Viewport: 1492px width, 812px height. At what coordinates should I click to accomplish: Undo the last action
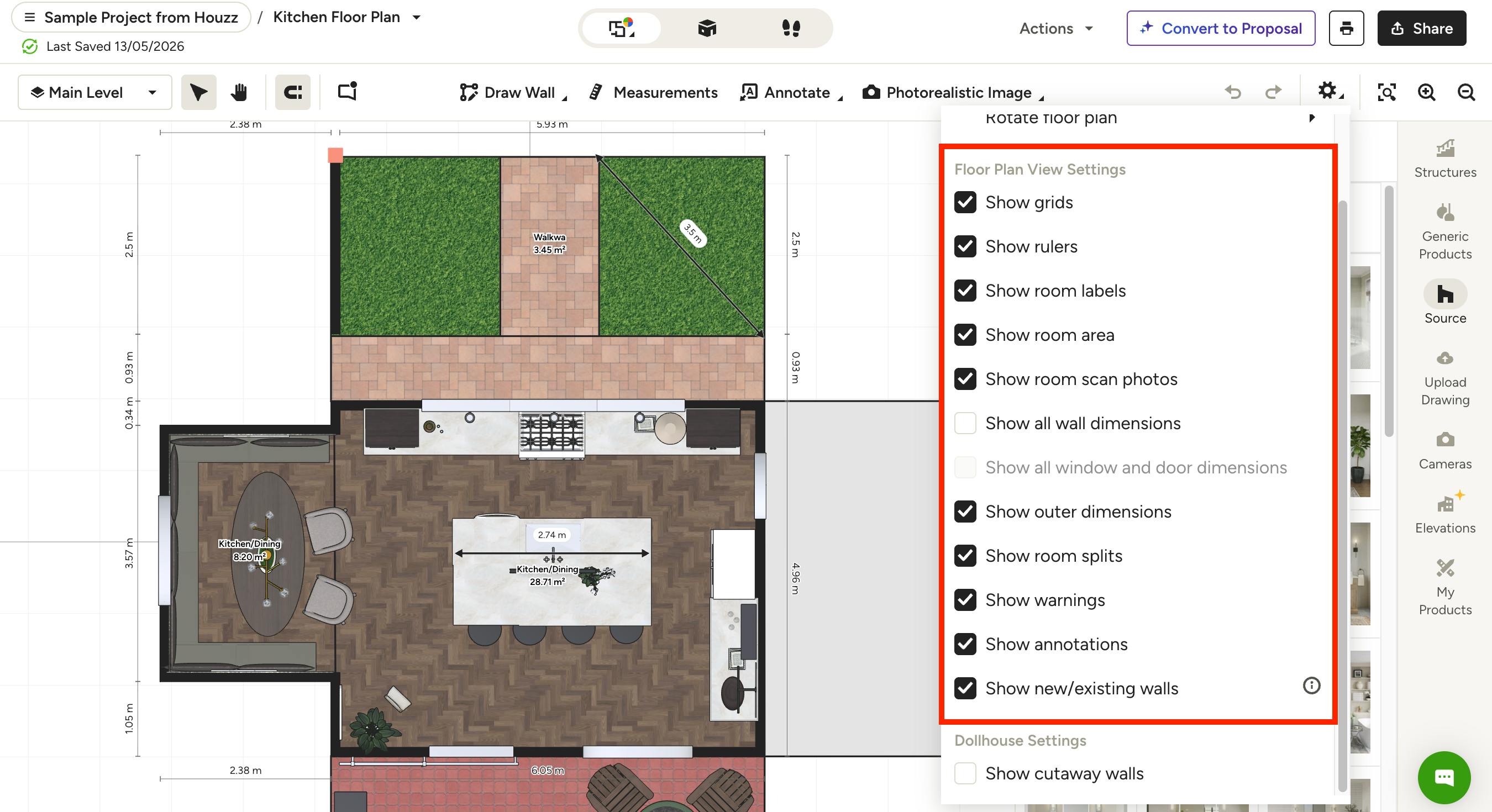[x=1232, y=92]
